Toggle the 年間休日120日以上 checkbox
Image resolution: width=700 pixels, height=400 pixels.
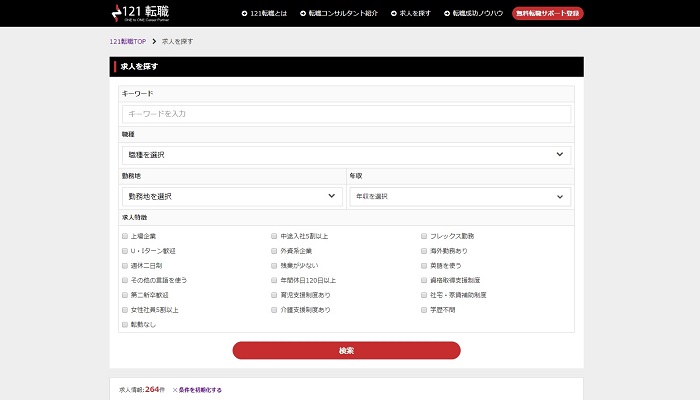274,281
